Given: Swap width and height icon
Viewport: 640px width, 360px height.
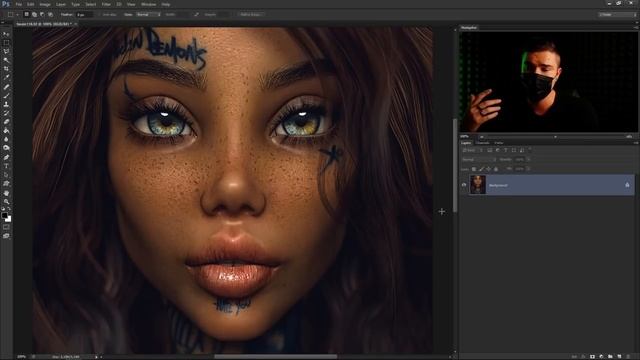Looking at the screenshot, I should click(196, 14).
